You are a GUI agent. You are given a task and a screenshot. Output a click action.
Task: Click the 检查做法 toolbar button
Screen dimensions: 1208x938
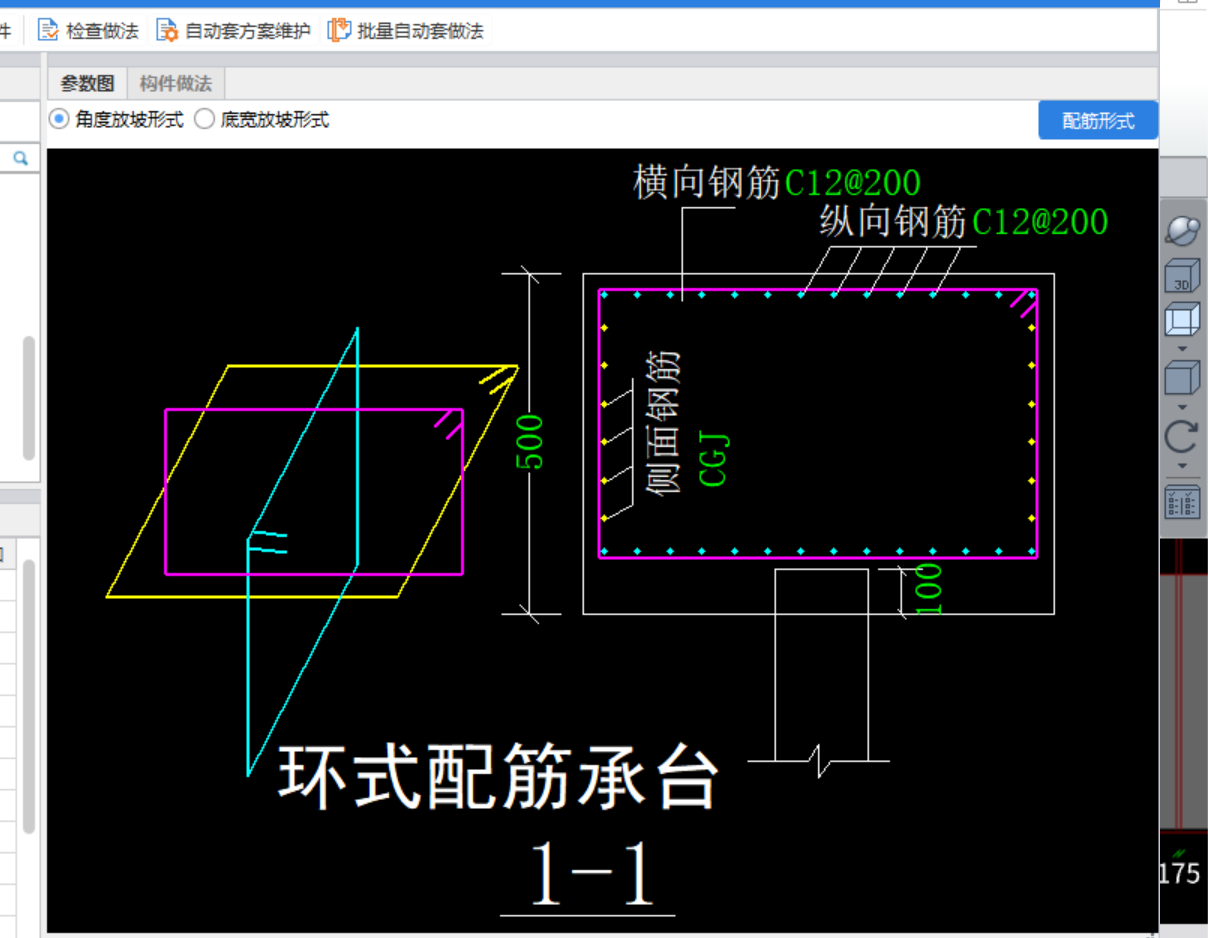(x=88, y=30)
